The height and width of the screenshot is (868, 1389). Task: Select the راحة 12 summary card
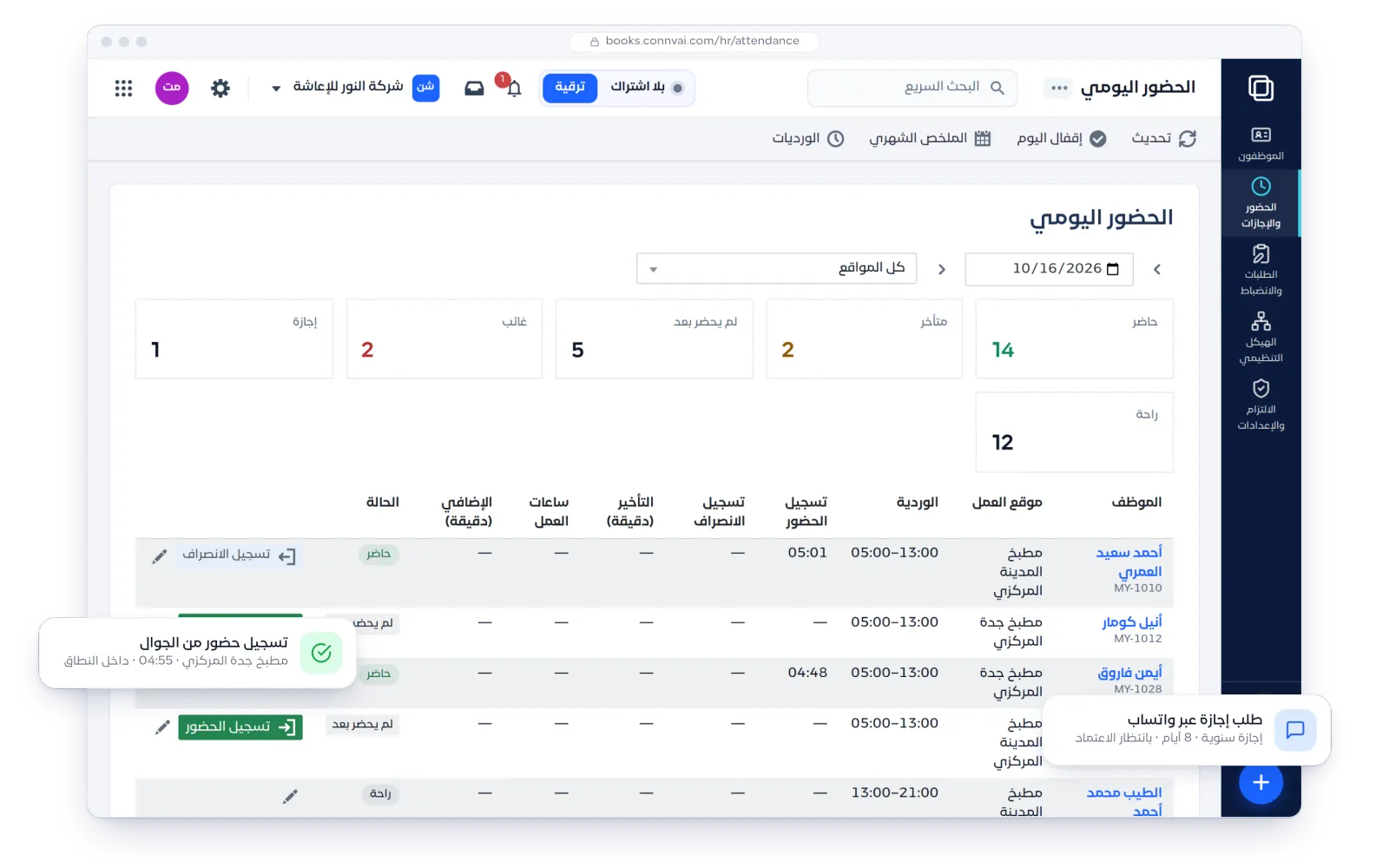point(1074,432)
